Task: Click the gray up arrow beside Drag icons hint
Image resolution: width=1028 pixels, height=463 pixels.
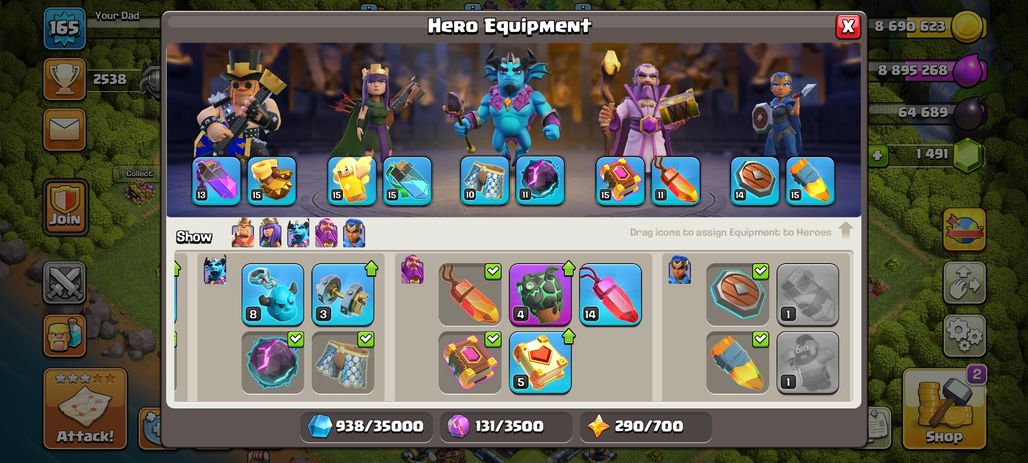Action: click(x=846, y=230)
